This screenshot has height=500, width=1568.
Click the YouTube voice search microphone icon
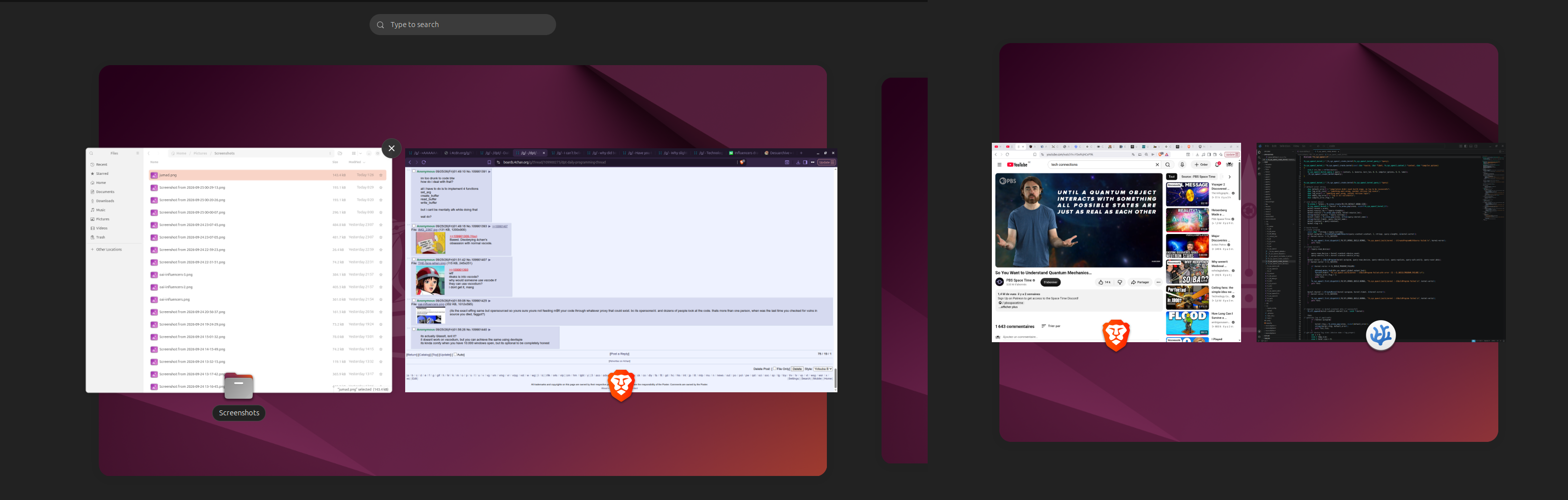1182,165
